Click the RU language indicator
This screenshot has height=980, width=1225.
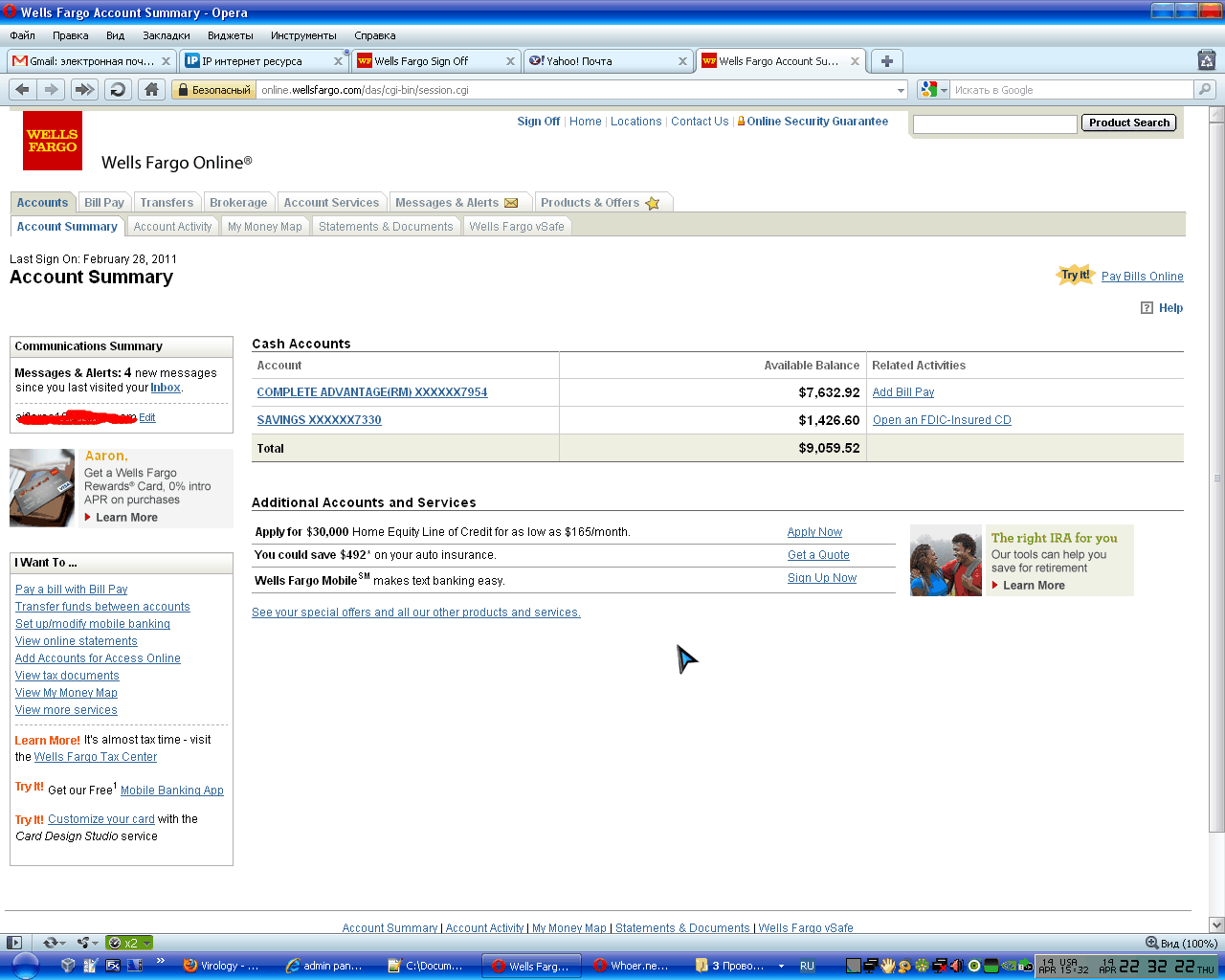(807, 966)
